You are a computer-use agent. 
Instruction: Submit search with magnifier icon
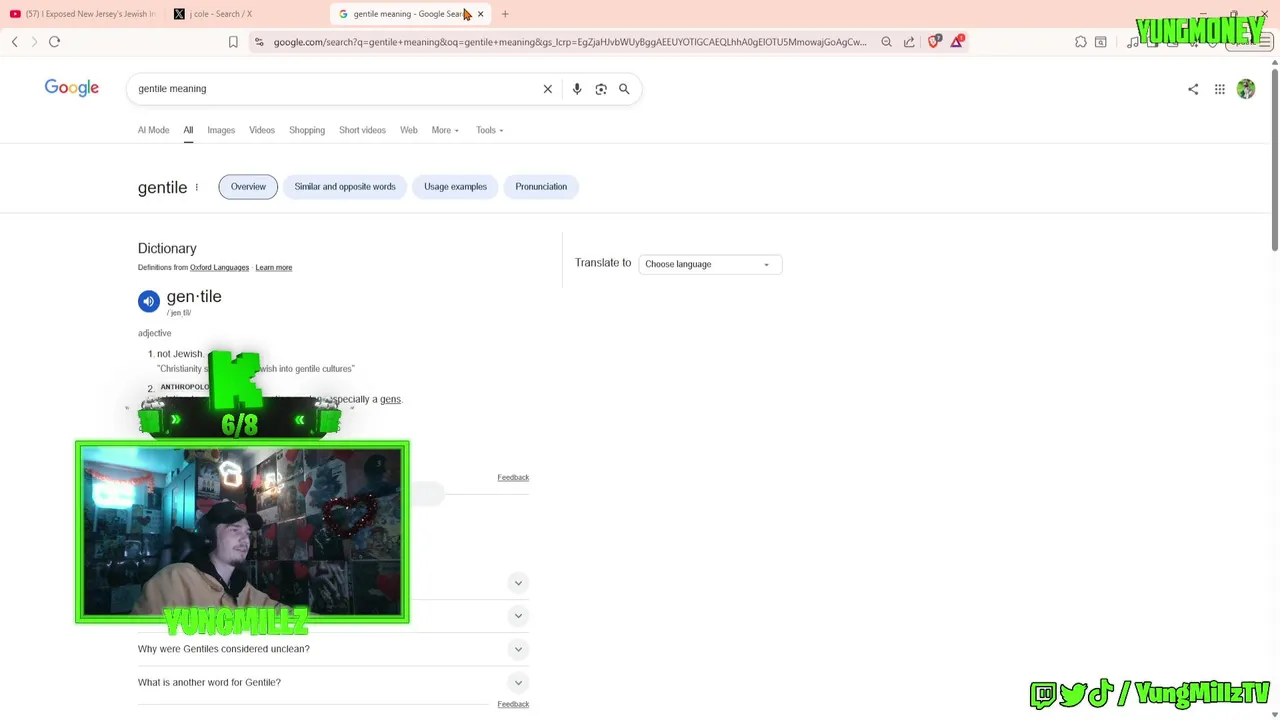(624, 89)
